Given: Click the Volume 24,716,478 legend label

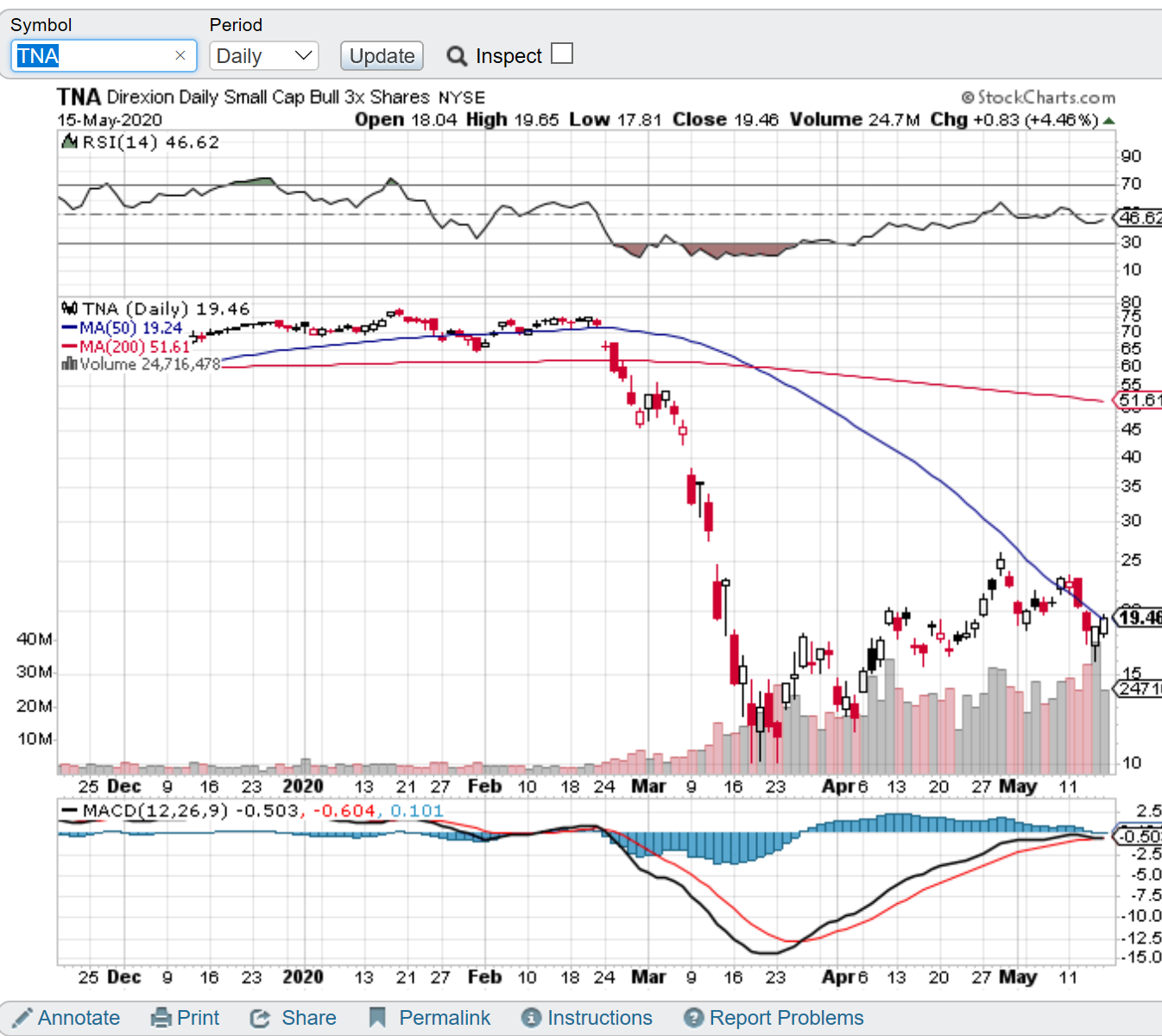Looking at the screenshot, I should 150,364.
